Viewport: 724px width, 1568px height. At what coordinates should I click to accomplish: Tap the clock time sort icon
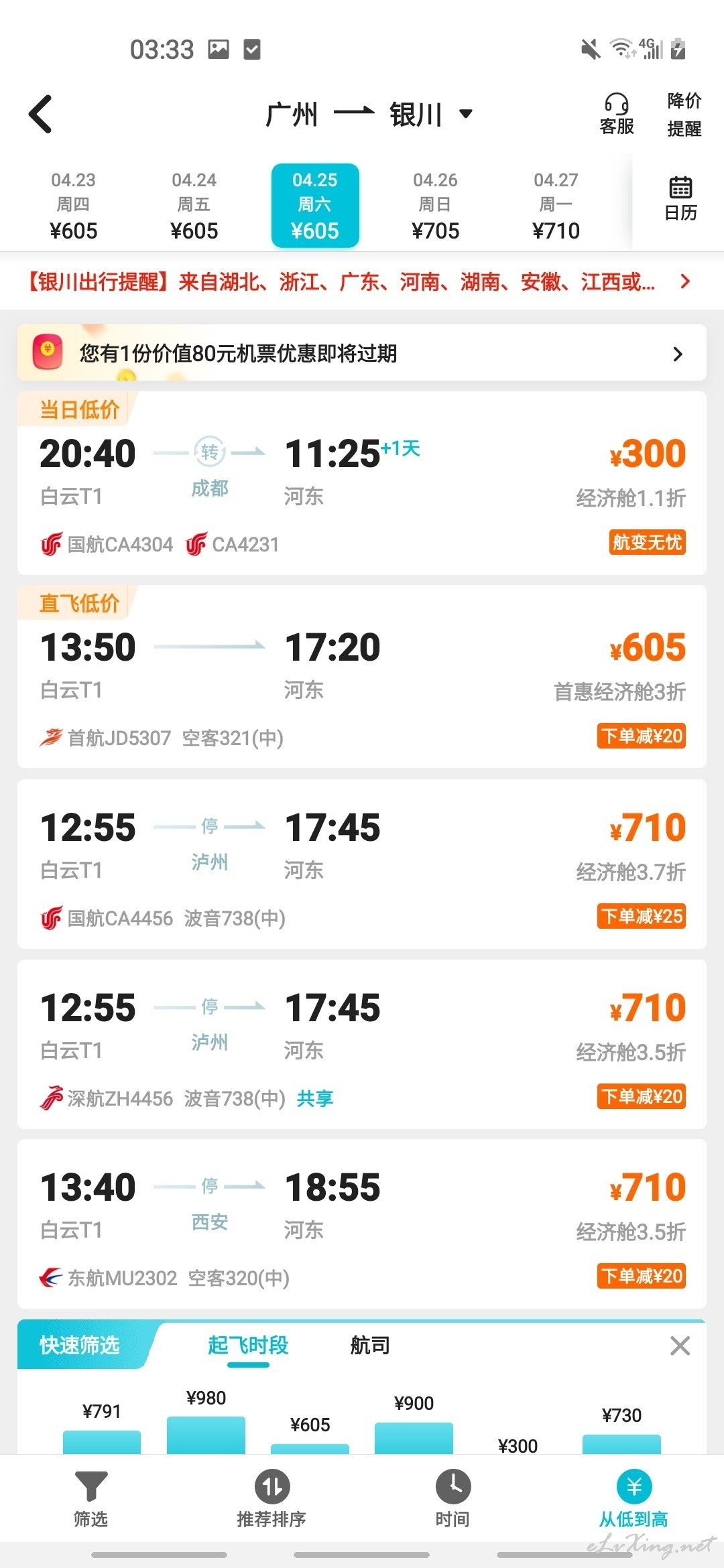click(452, 1486)
